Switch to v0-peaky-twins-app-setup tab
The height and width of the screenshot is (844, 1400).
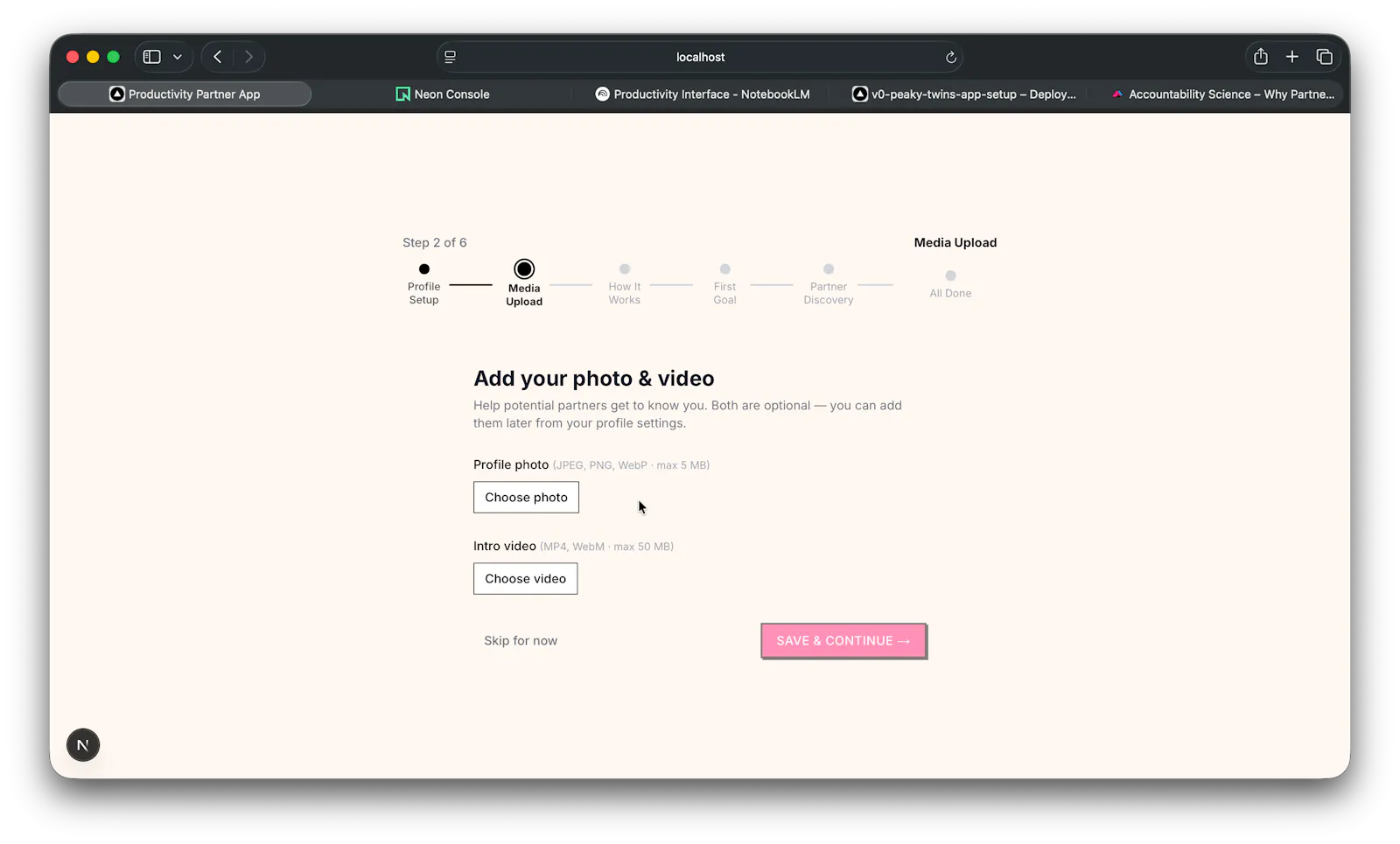click(x=963, y=94)
